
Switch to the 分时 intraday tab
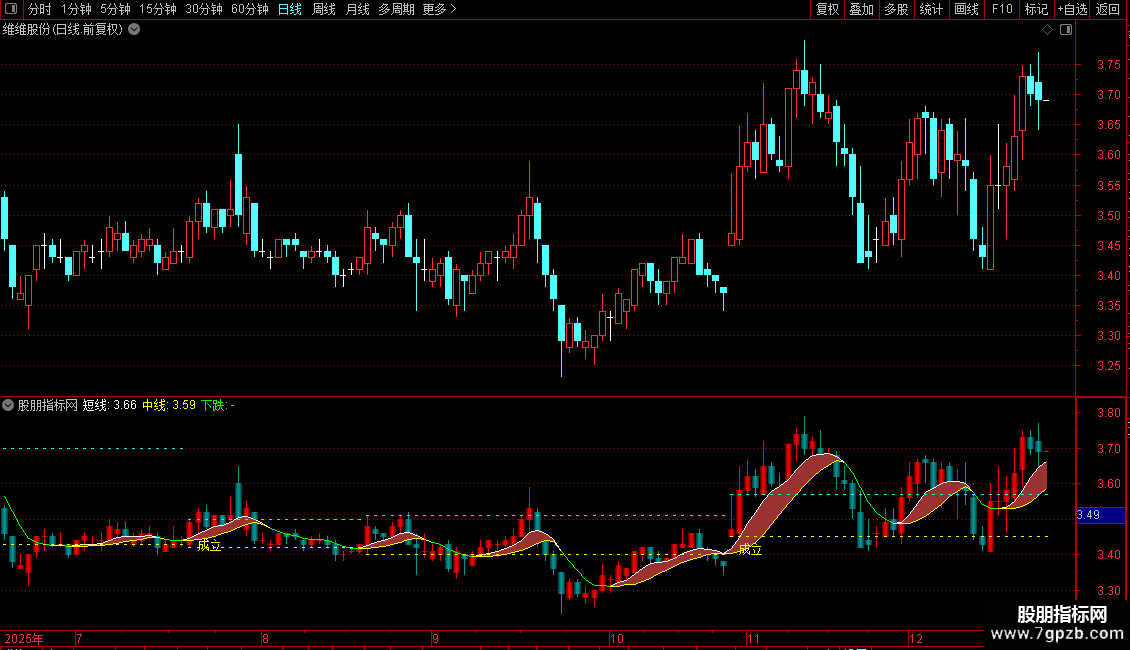click(x=40, y=9)
